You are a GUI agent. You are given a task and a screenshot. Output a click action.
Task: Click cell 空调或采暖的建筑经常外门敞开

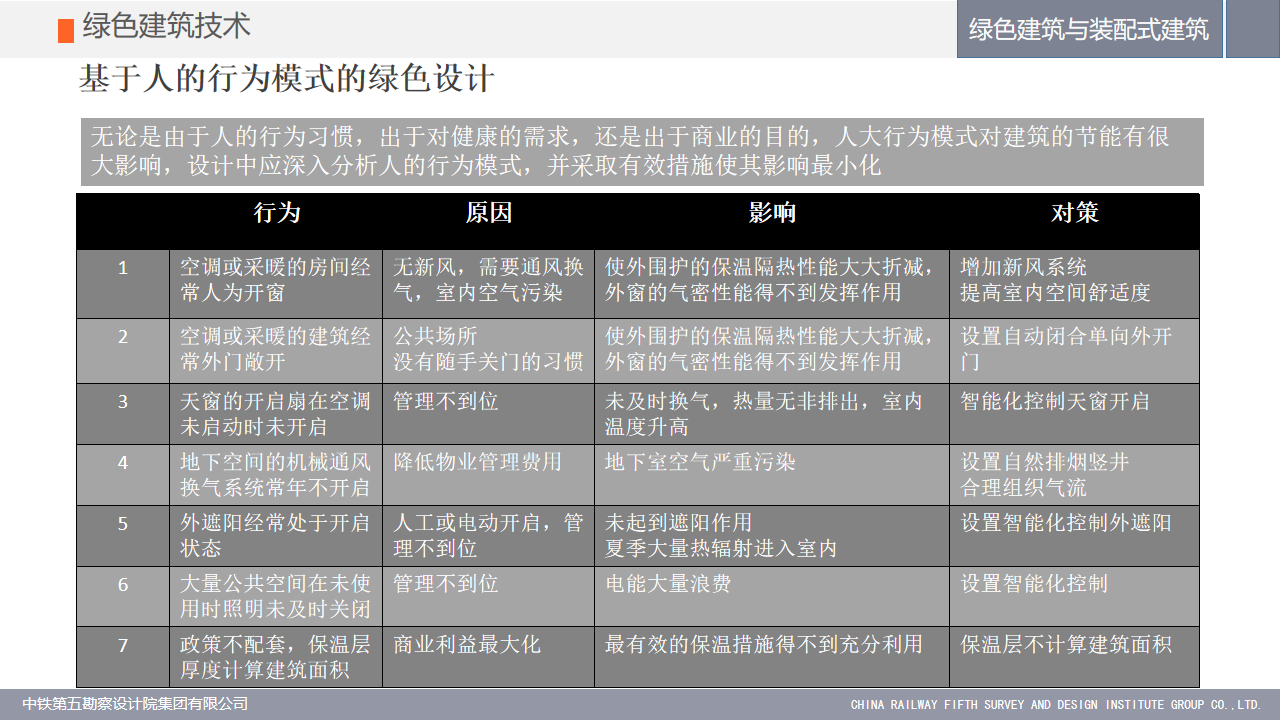(x=276, y=351)
